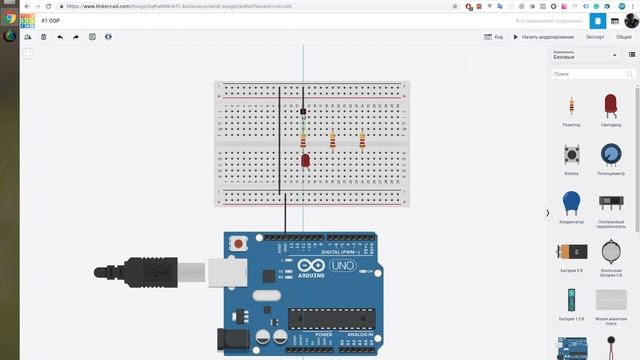The image size is (640, 360).
Task: Click the delete trash icon
Action: click(44, 37)
